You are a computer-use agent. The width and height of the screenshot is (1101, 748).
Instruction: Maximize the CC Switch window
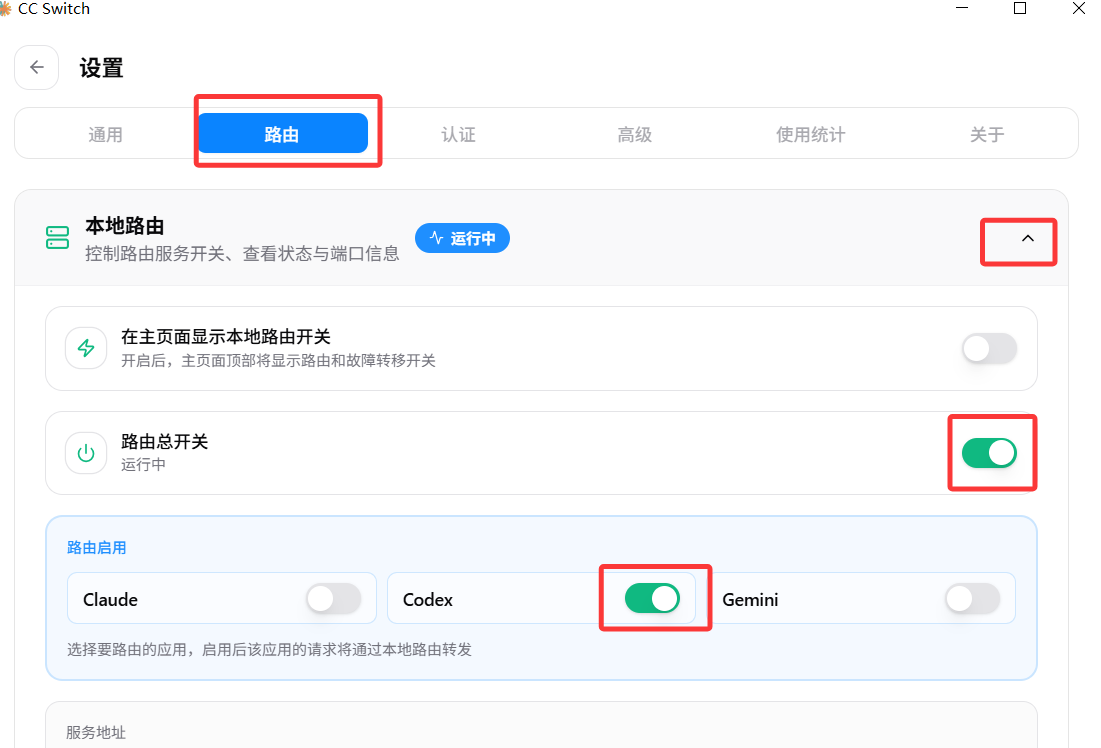[1020, 8]
